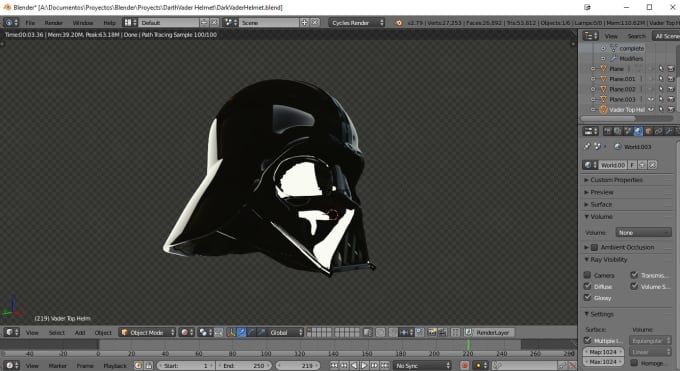680x371 pixels.
Task: Click the Blender logo icon in header
Action: [399, 23]
